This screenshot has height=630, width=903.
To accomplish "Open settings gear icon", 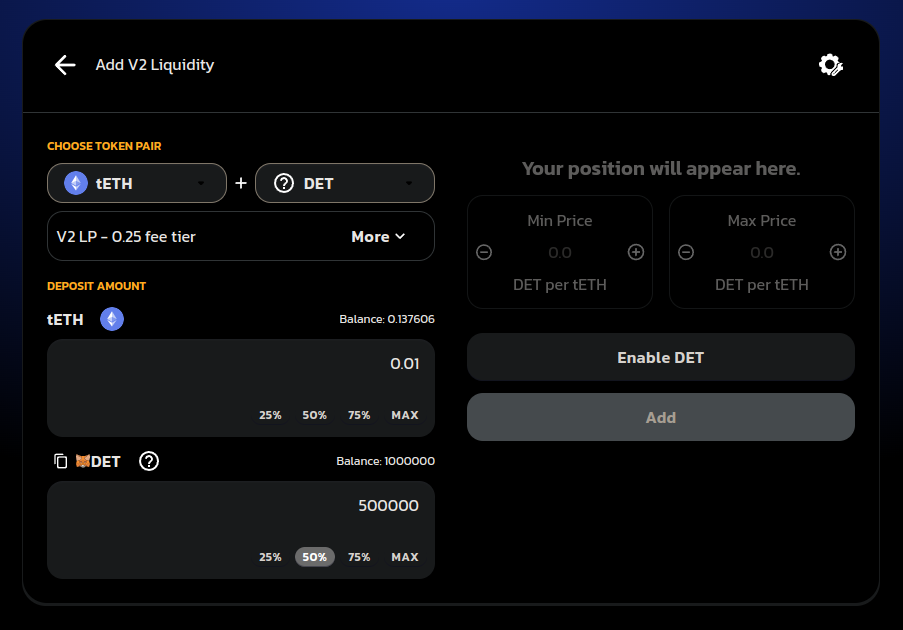I will 830,65.
